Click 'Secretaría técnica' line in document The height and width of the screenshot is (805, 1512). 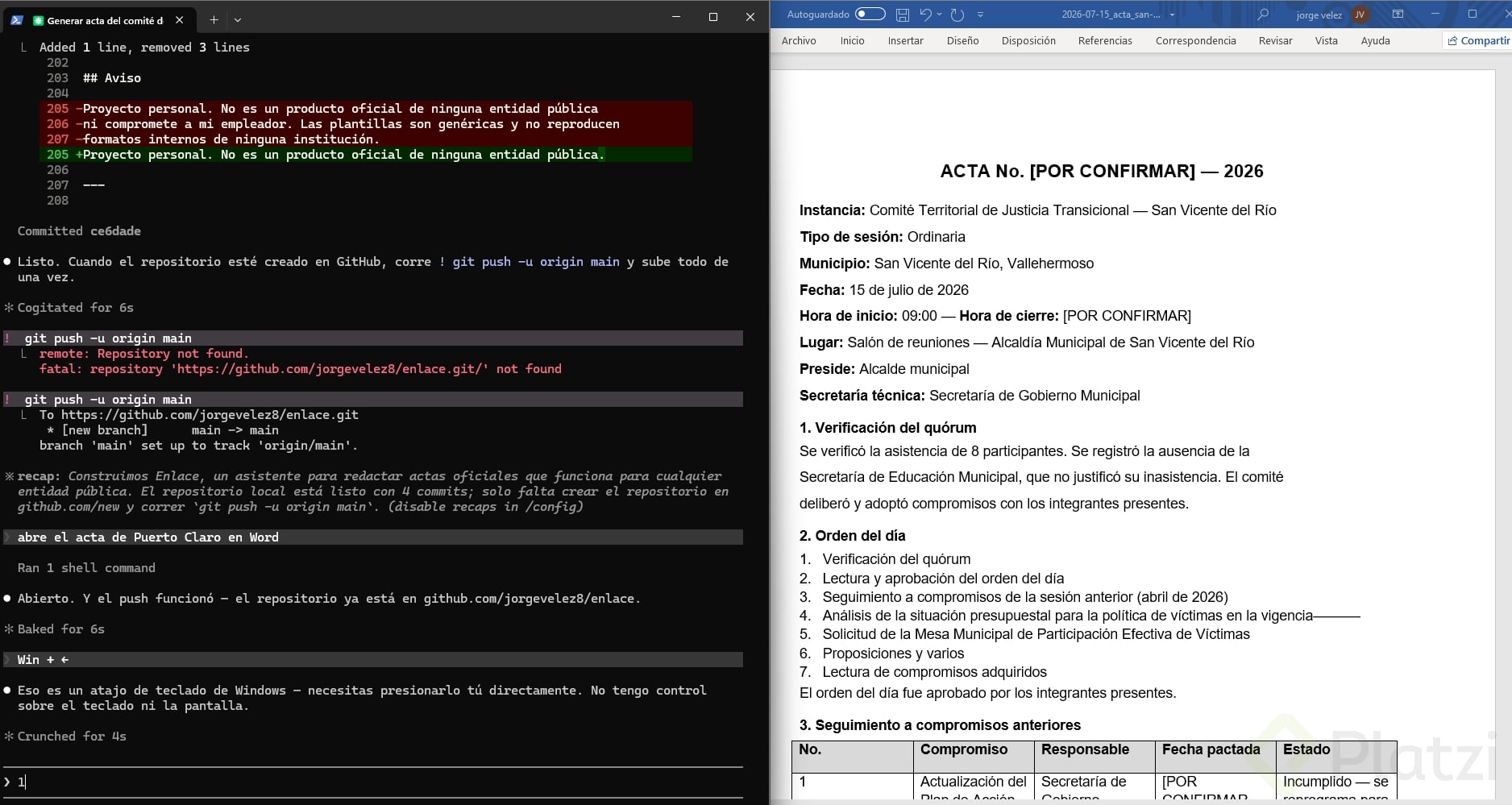970,396
